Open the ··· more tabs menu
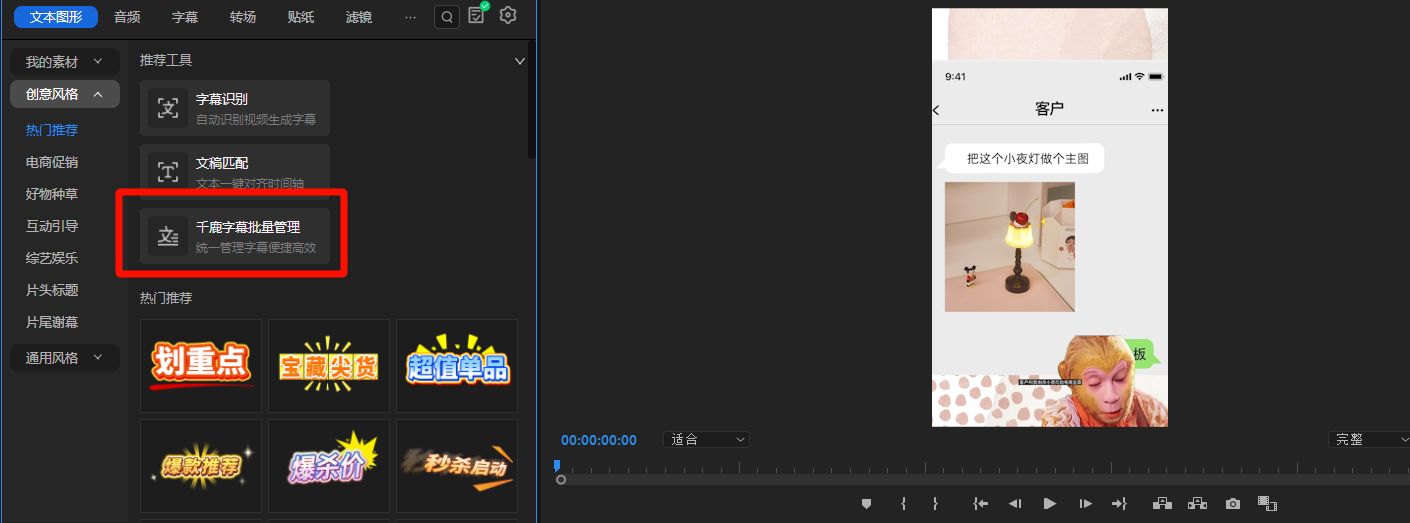The height and width of the screenshot is (523, 1410). coord(410,17)
